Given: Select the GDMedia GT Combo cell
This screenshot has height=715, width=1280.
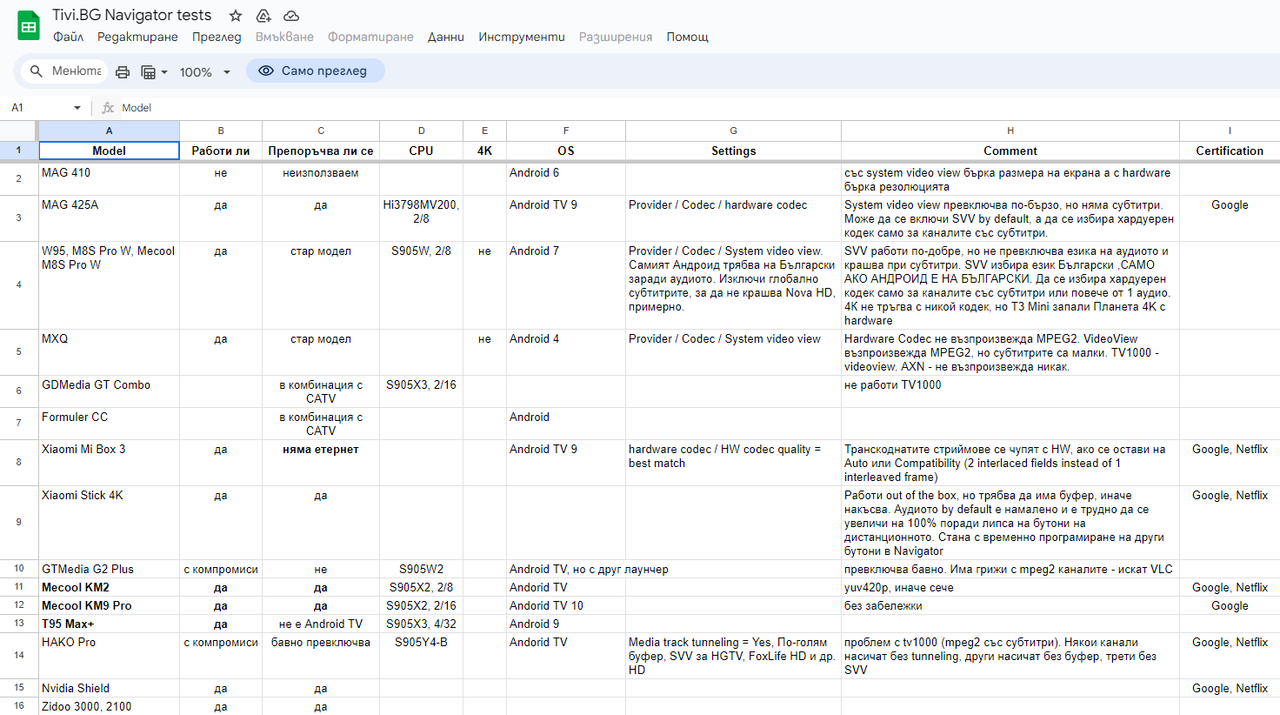Looking at the screenshot, I should pos(109,392).
